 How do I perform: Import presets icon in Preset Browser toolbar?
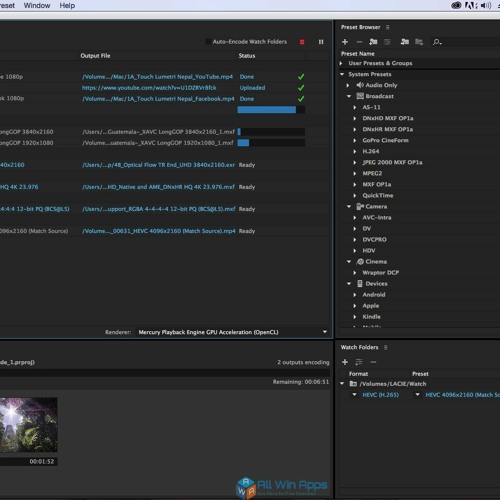click(405, 42)
